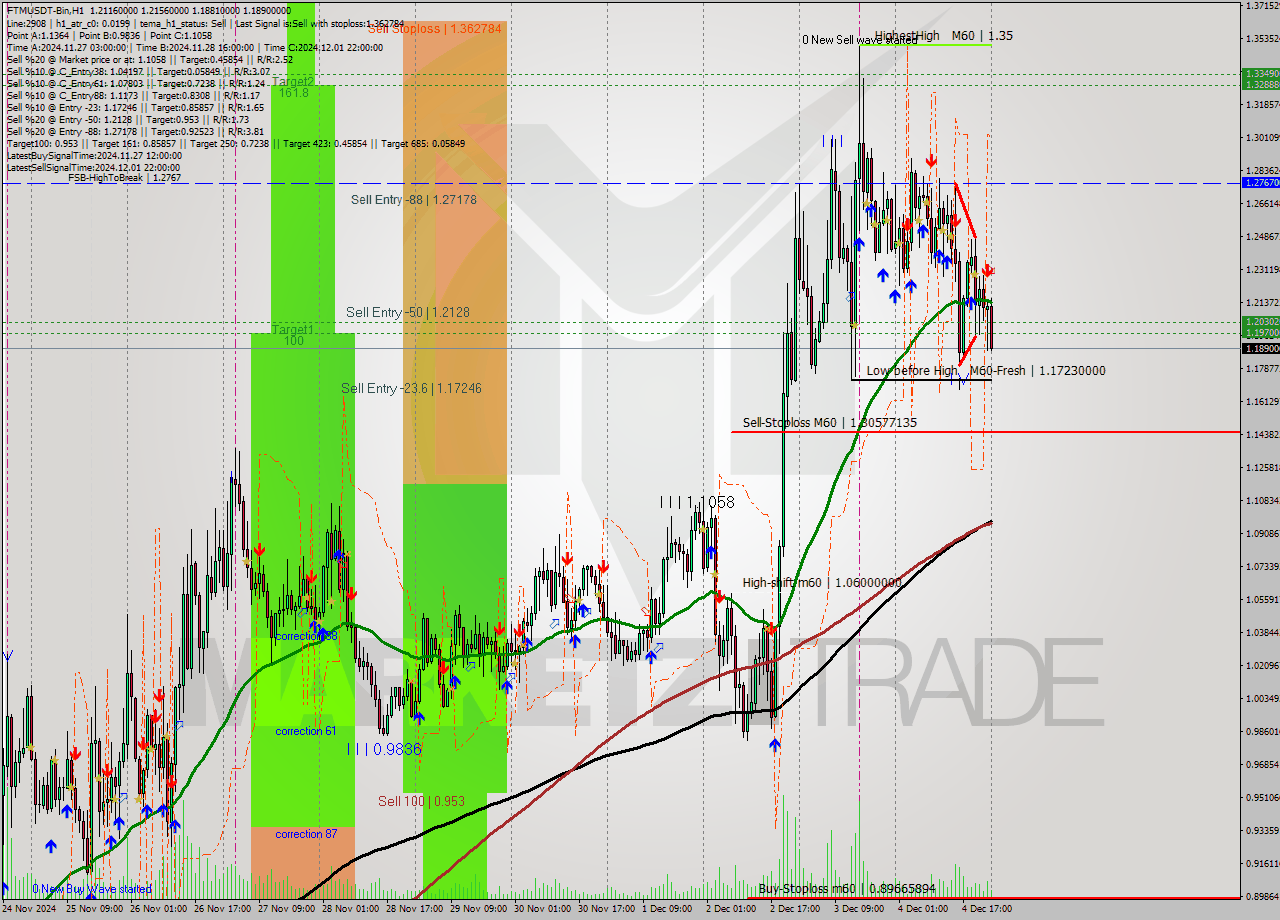Click the 3 Dec 09:00 time axis label

click(x=858, y=910)
